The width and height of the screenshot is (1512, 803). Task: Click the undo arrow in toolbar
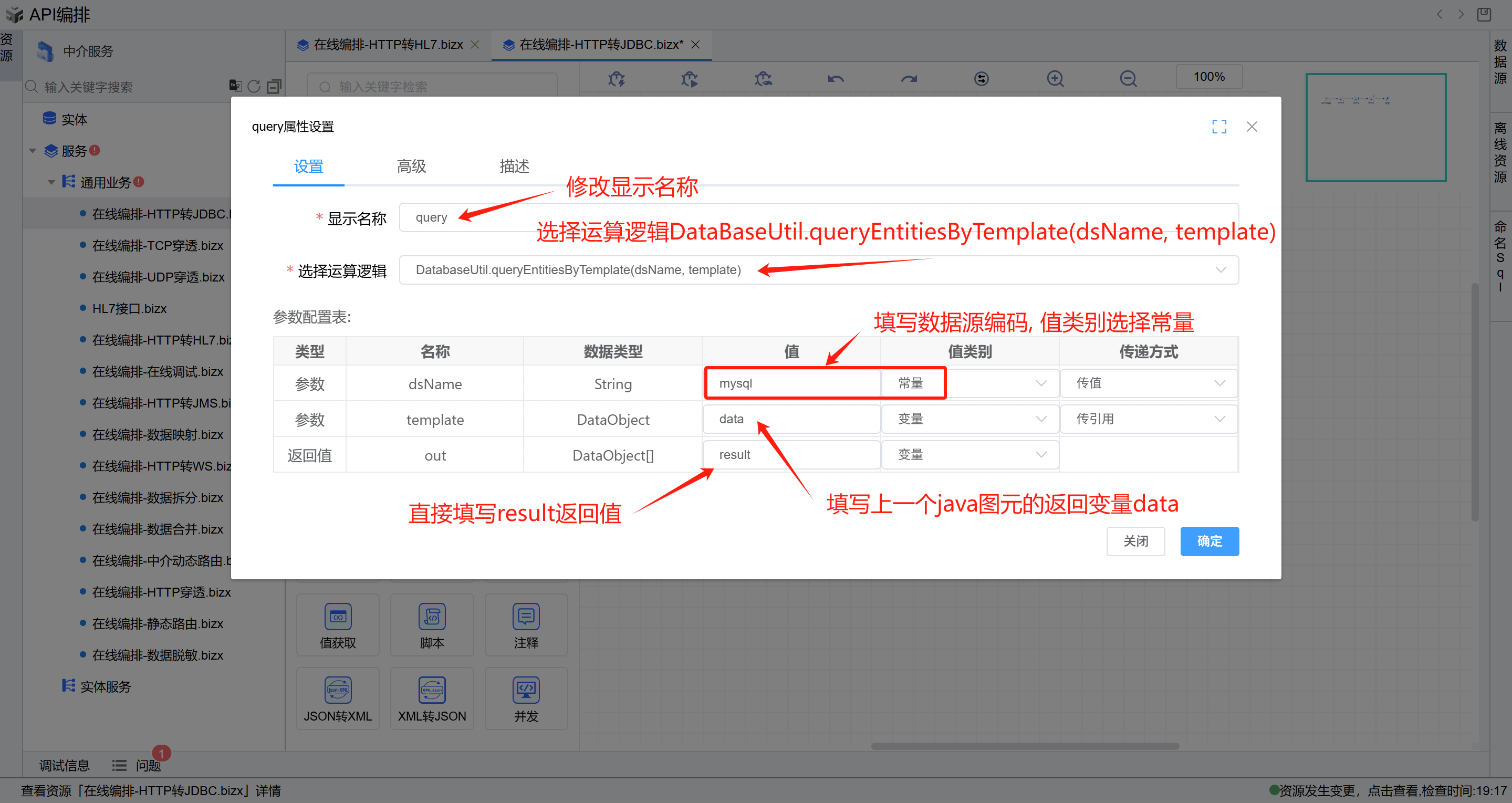pos(836,79)
